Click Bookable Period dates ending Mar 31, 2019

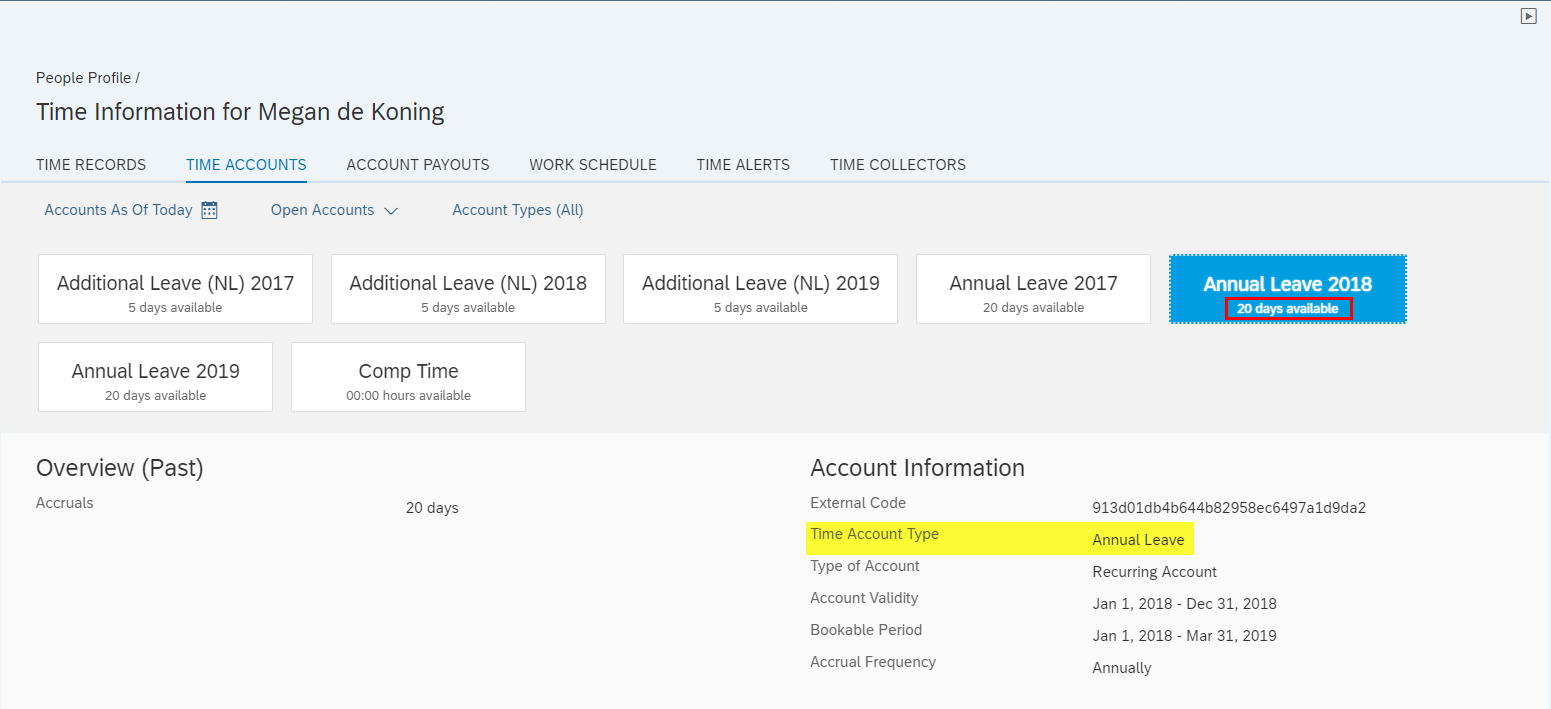tap(1184, 636)
